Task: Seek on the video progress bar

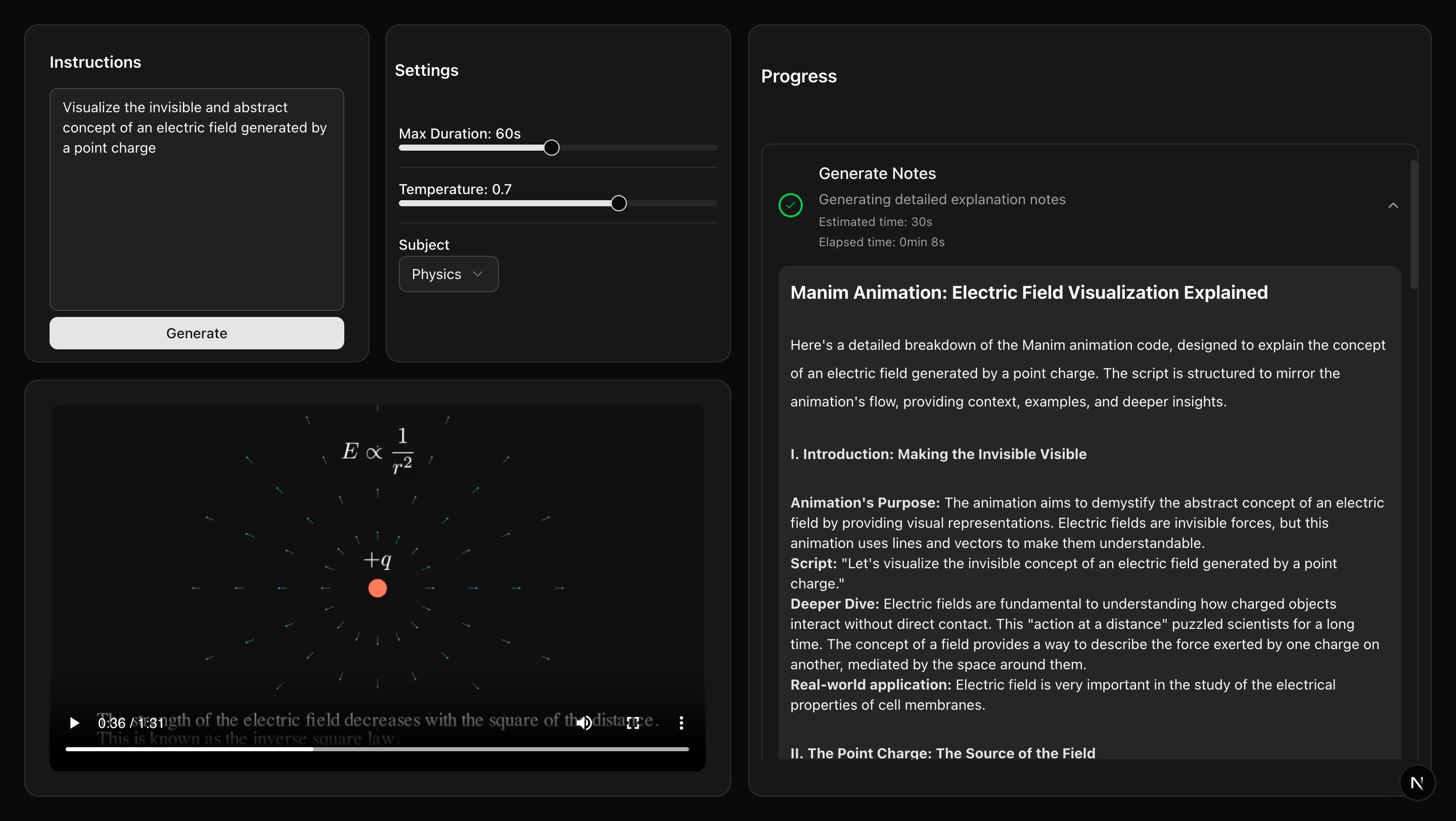Action: [452, 749]
